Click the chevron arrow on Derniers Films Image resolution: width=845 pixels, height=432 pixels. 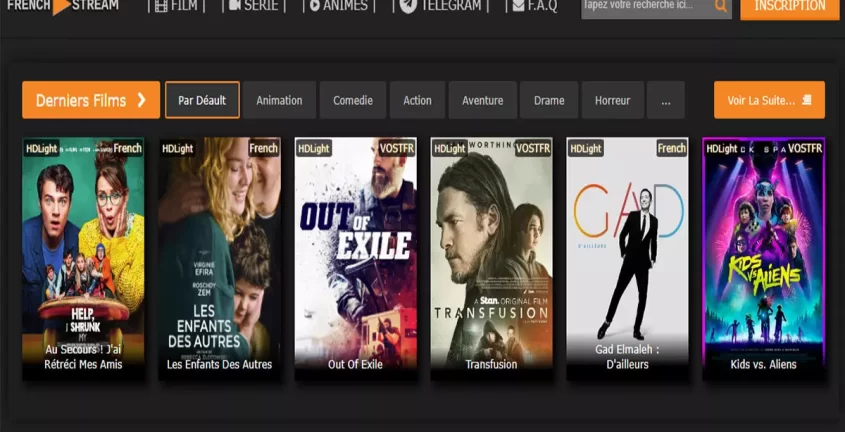(x=141, y=100)
